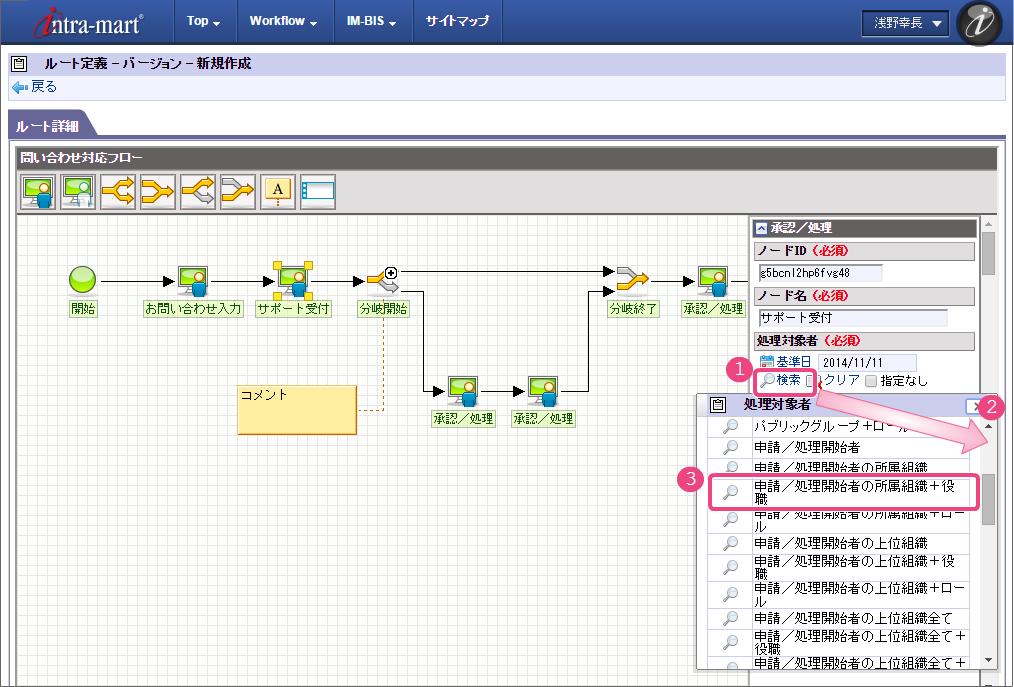Open the 浅野幸長 user dropdown
The image size is (1014, 687).
click(x=905, y=23)
